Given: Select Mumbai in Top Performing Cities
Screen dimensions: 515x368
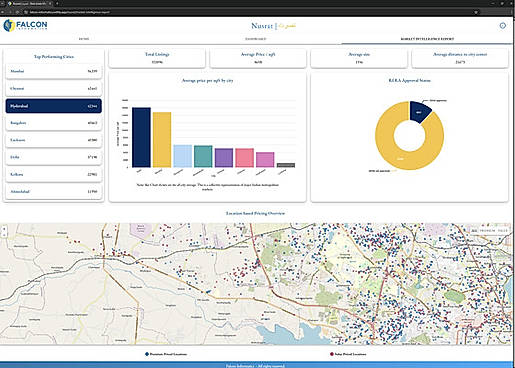Looking at the screenshot, I should coord(54,71).
